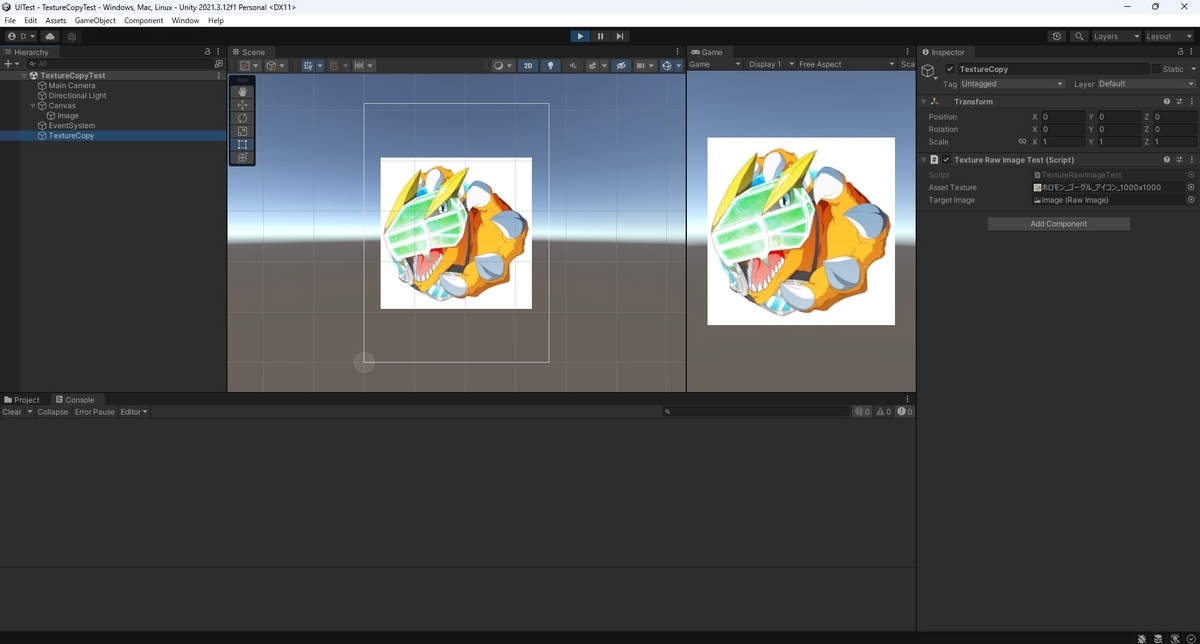Select the Rotate tool
Image resolution: width=1200 pixels, height=644 pixels.
pyautogui.click(x=241, y=118)
